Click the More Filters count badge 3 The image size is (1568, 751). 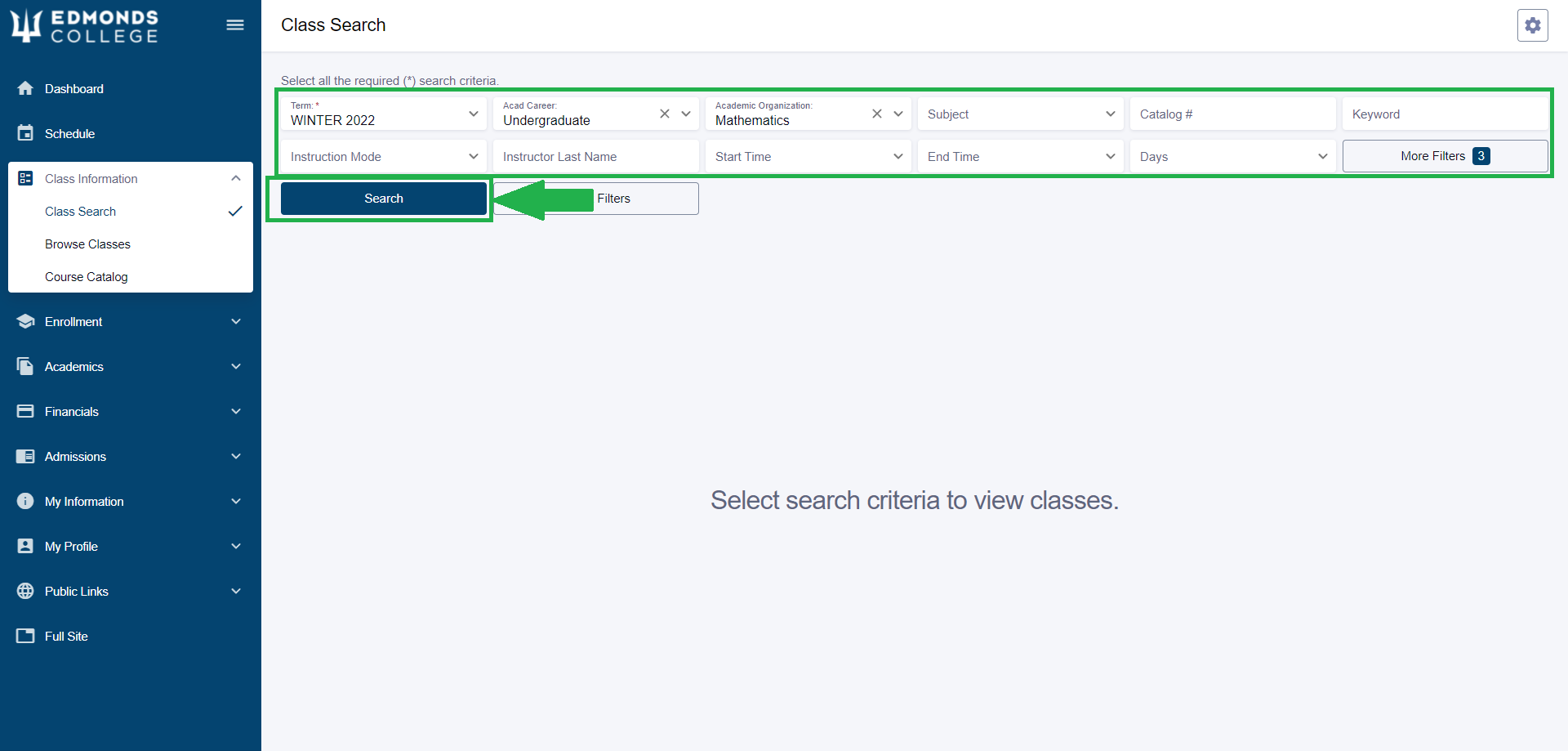(x=1481, y=156)
